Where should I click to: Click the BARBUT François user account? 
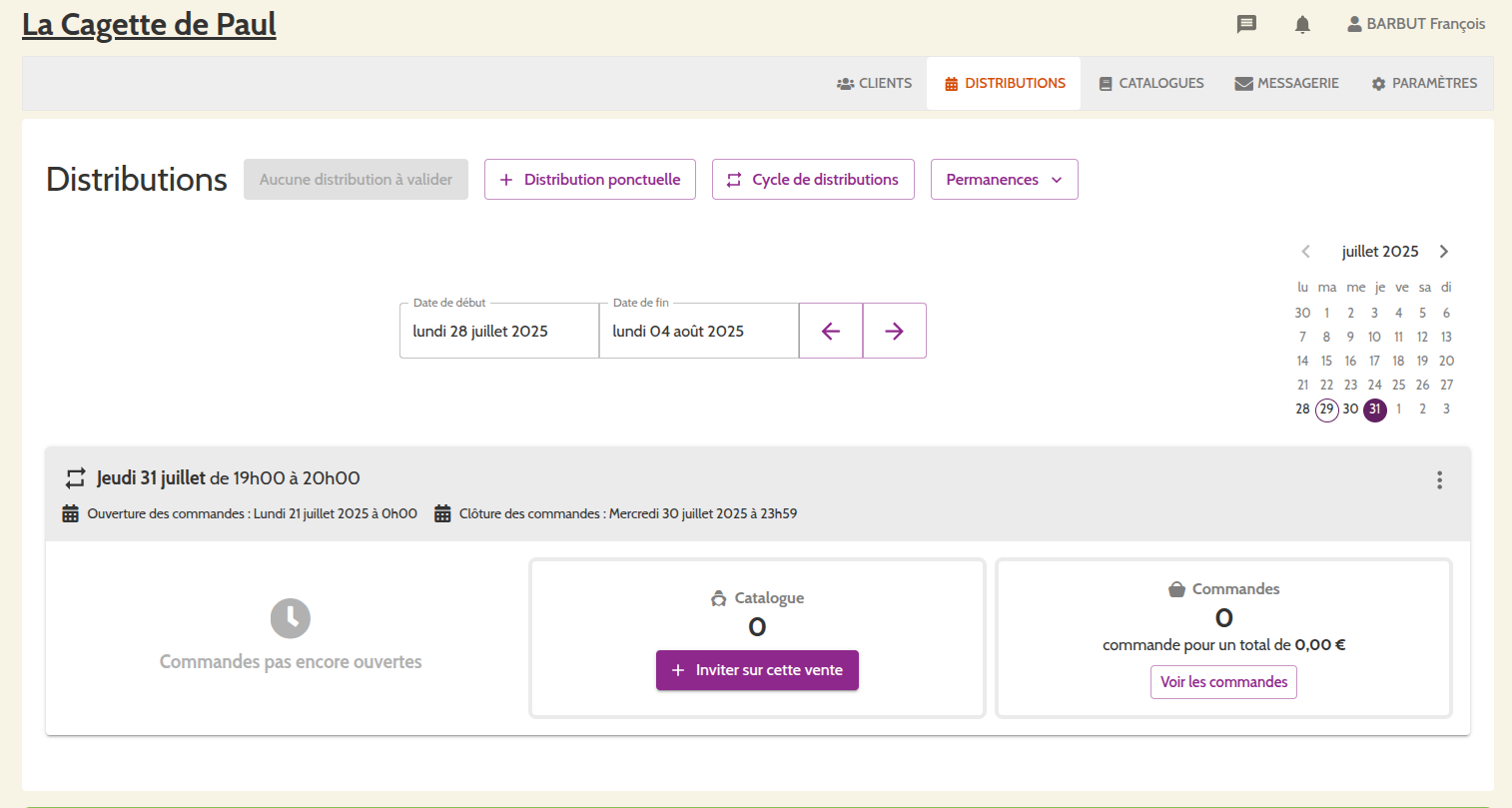pos(1415,24)
